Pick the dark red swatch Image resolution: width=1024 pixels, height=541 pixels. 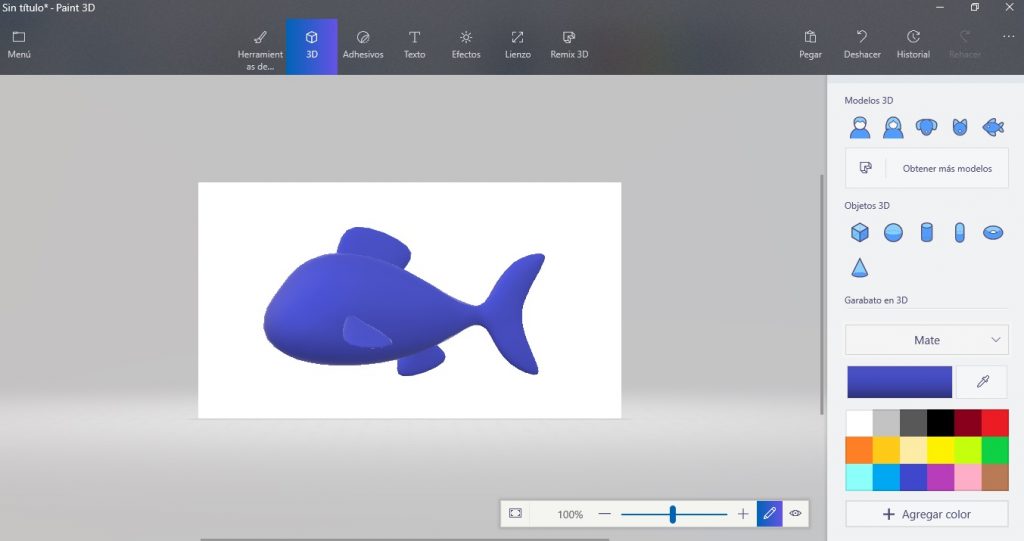pyautogui.click(x=968, y=423)
